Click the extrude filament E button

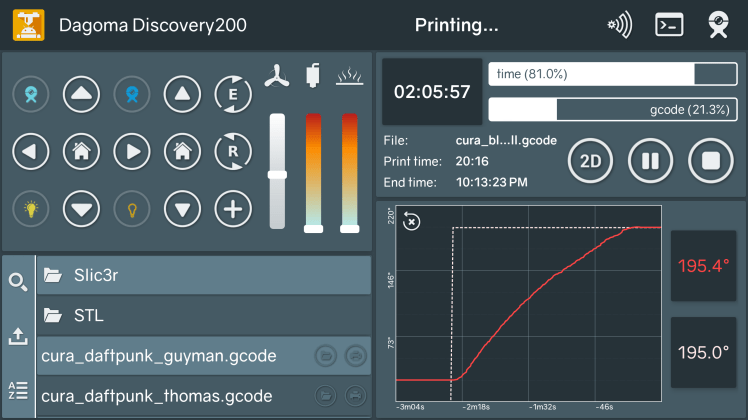tap(233, 95)
